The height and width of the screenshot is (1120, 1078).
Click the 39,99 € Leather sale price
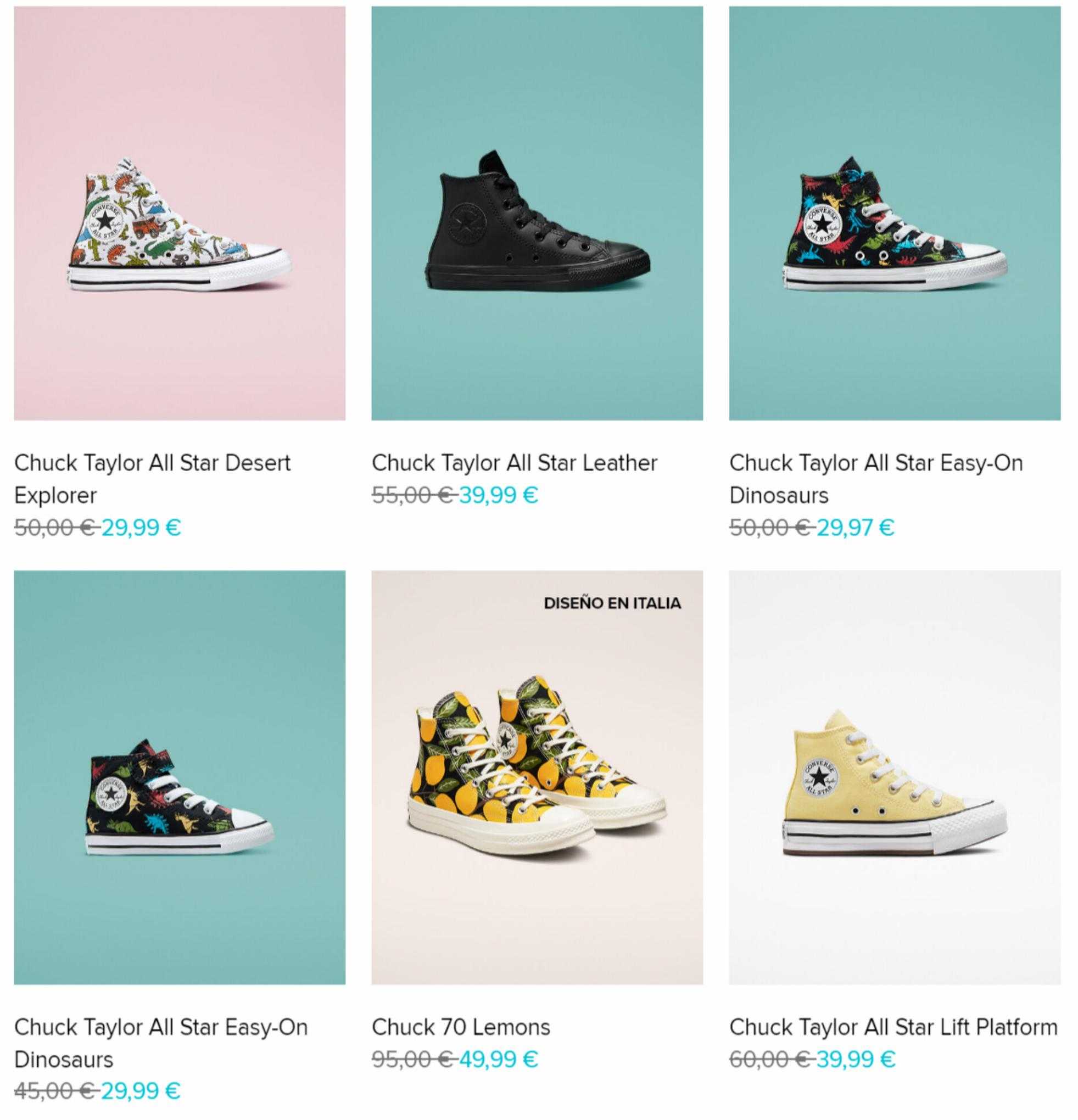(x=499, y=495)
